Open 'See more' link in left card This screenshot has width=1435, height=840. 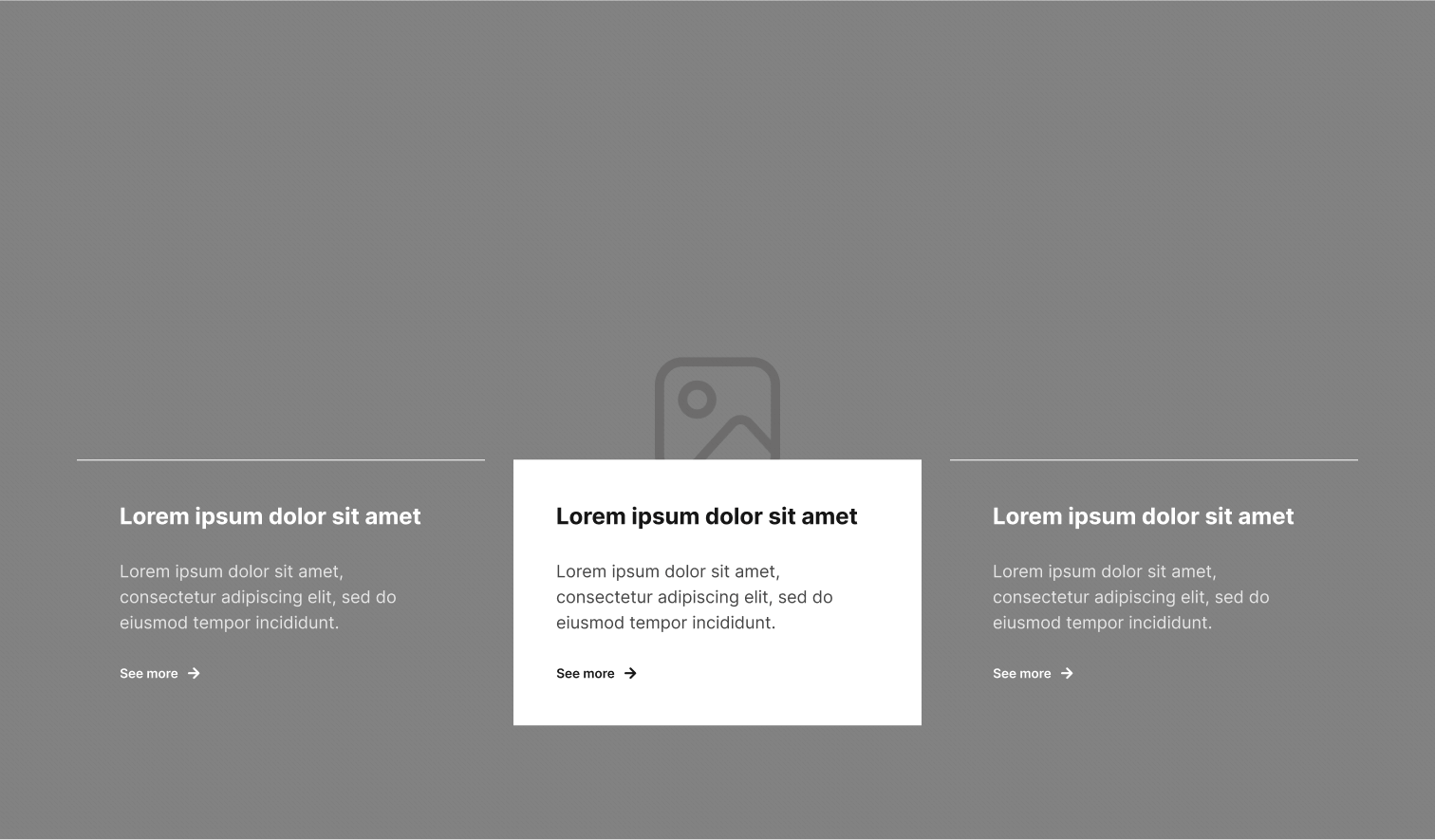(x=159, y=673)
